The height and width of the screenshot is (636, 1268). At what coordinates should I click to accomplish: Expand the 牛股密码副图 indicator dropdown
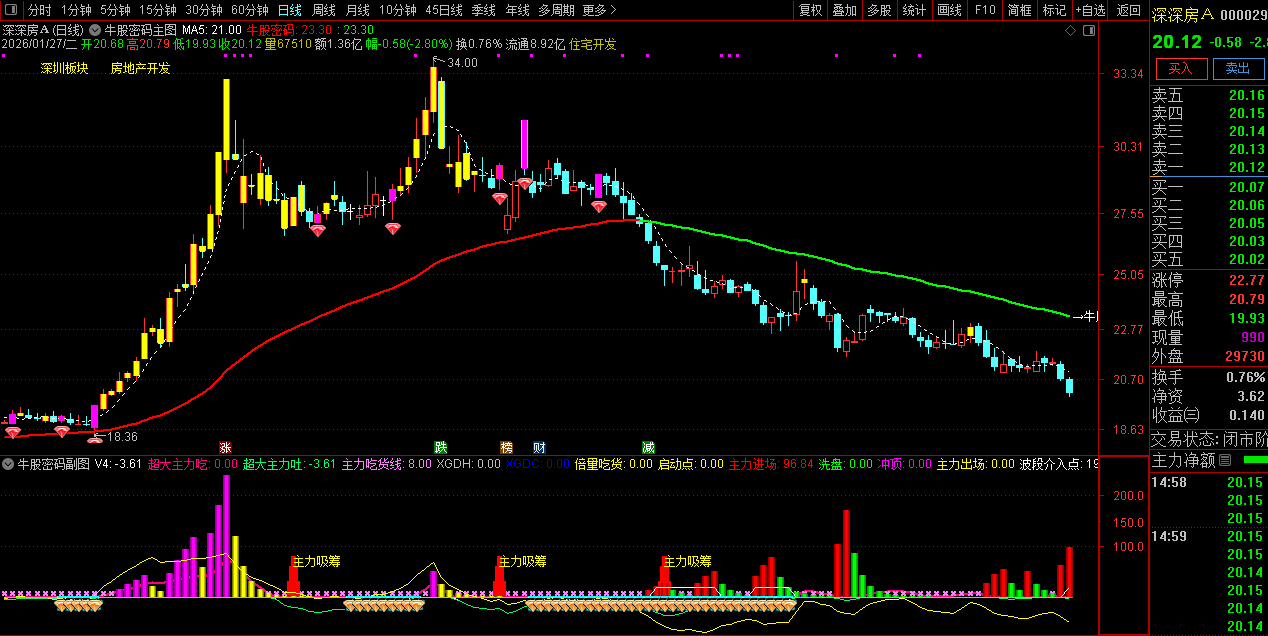coord(9,464)
